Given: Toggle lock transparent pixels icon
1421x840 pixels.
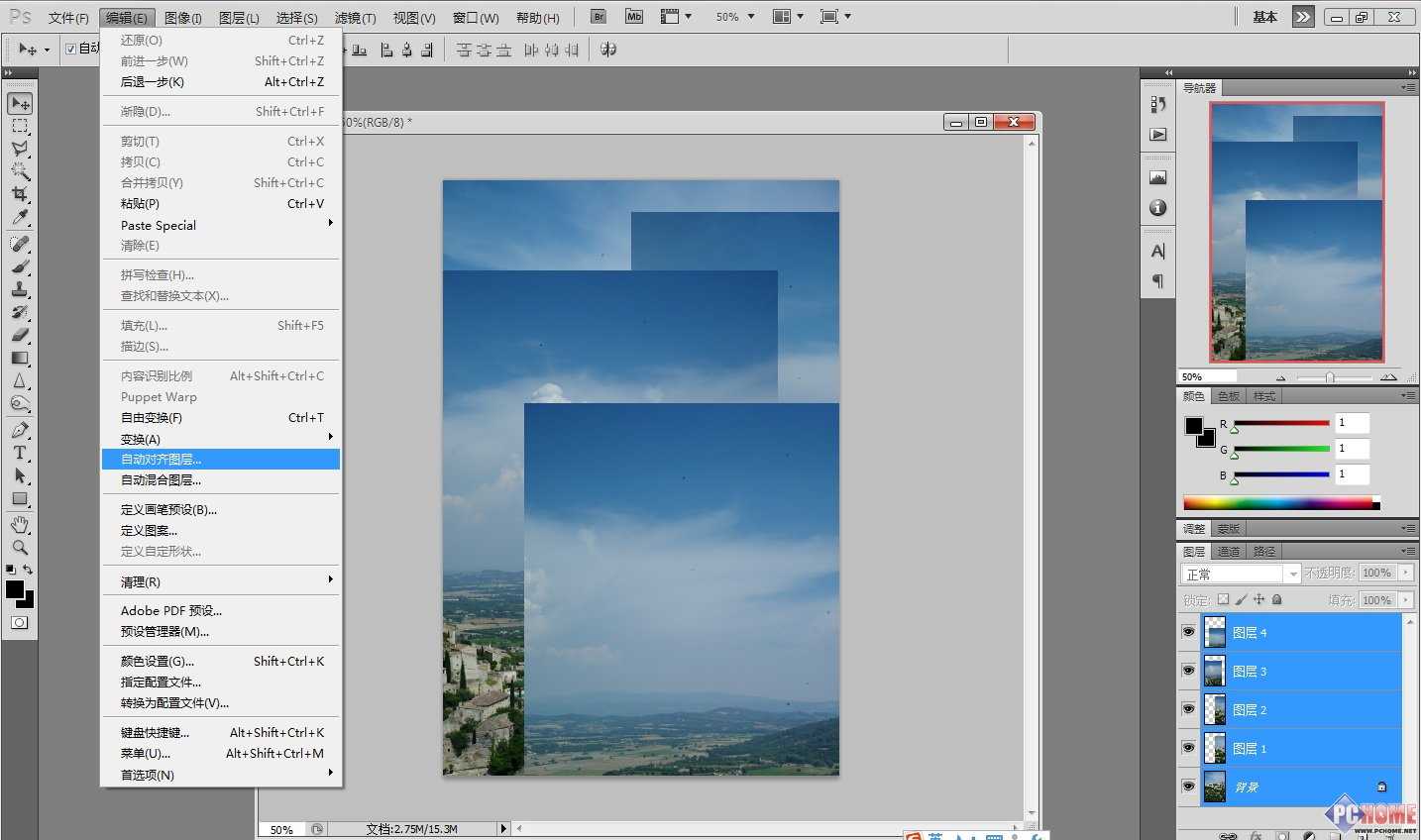Looking at the screenshot, I should point(1223,599).
